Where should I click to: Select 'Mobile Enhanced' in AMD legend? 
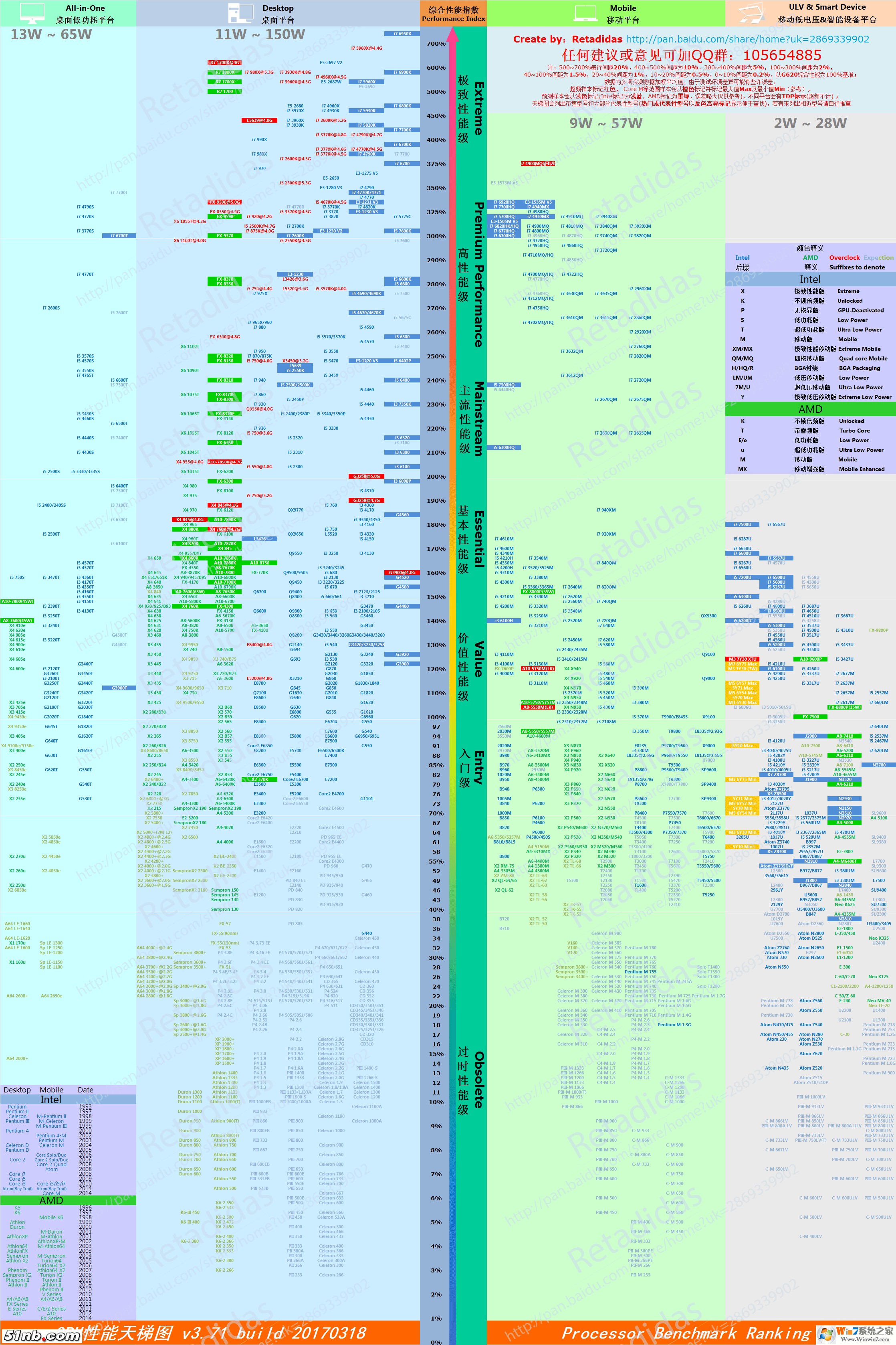point(861,469)
